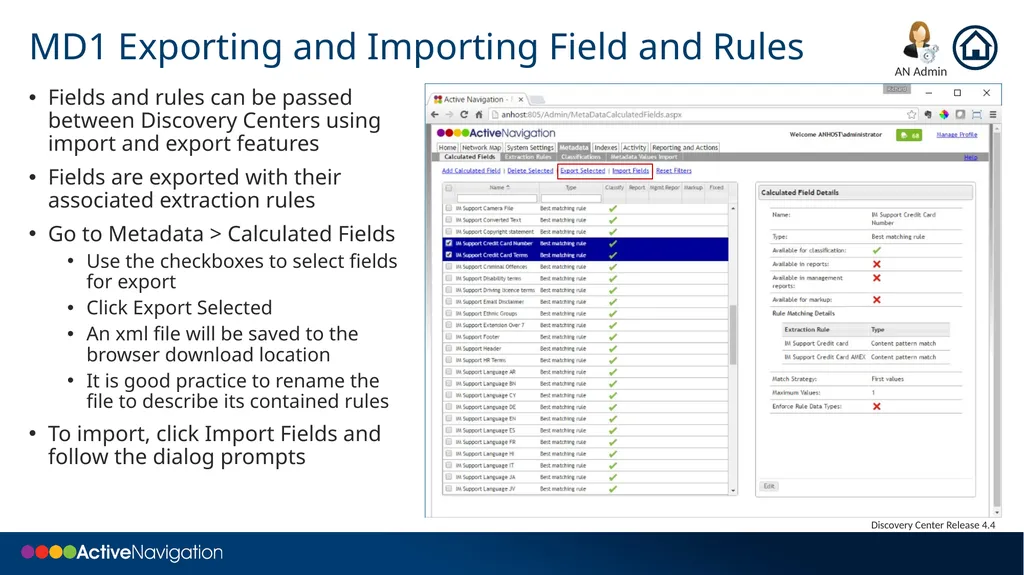Reload the page with the refresh icon

point(464,114)
